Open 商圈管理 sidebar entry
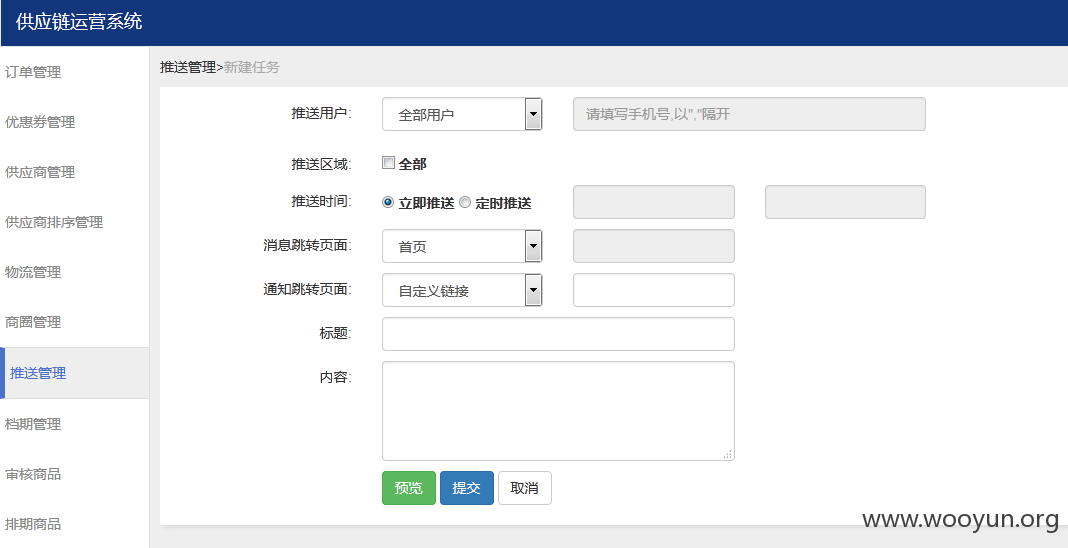The width and height of the screenshot is (1068, 548). [33, 323]
